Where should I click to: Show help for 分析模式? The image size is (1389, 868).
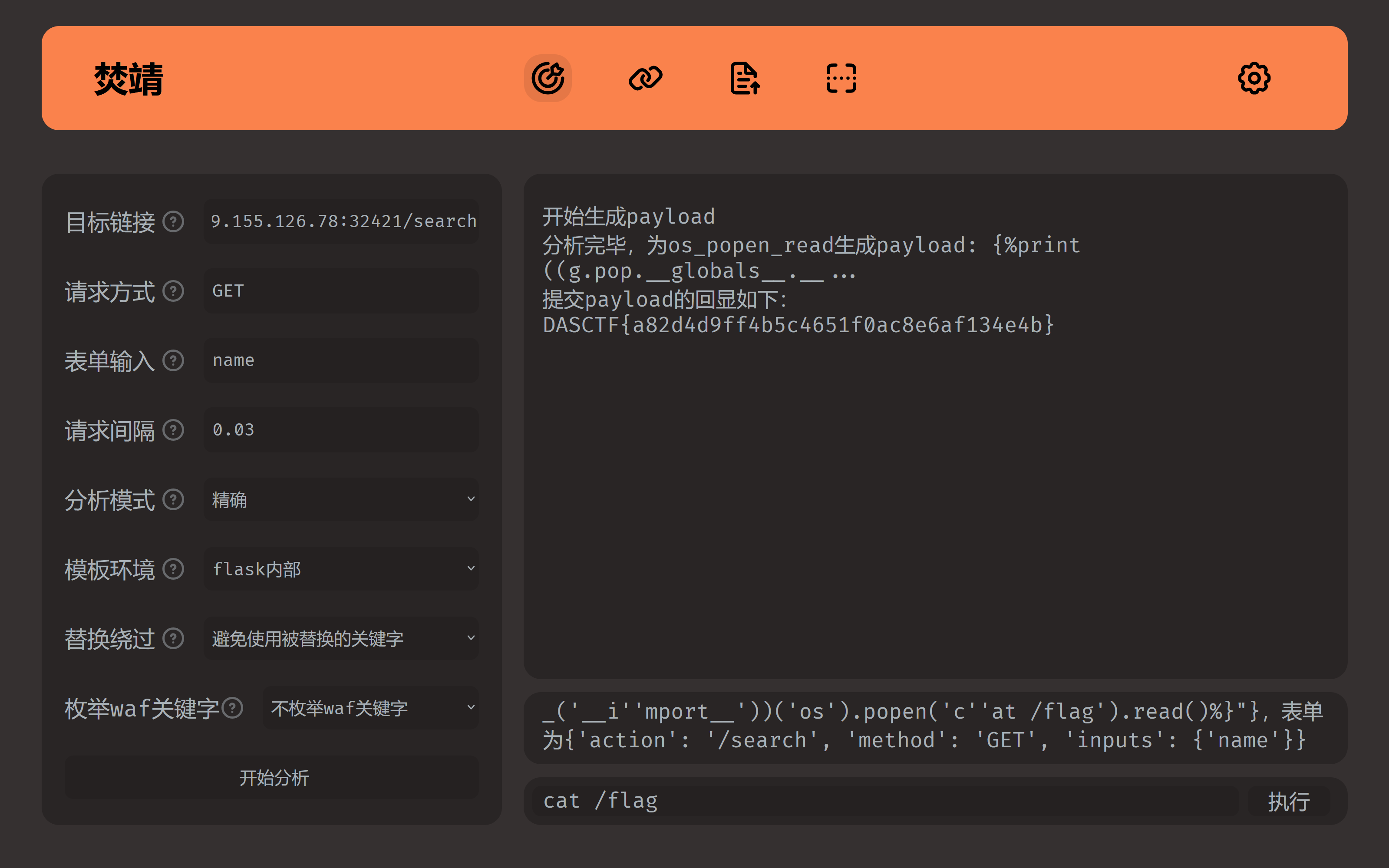tap(173, 499)
